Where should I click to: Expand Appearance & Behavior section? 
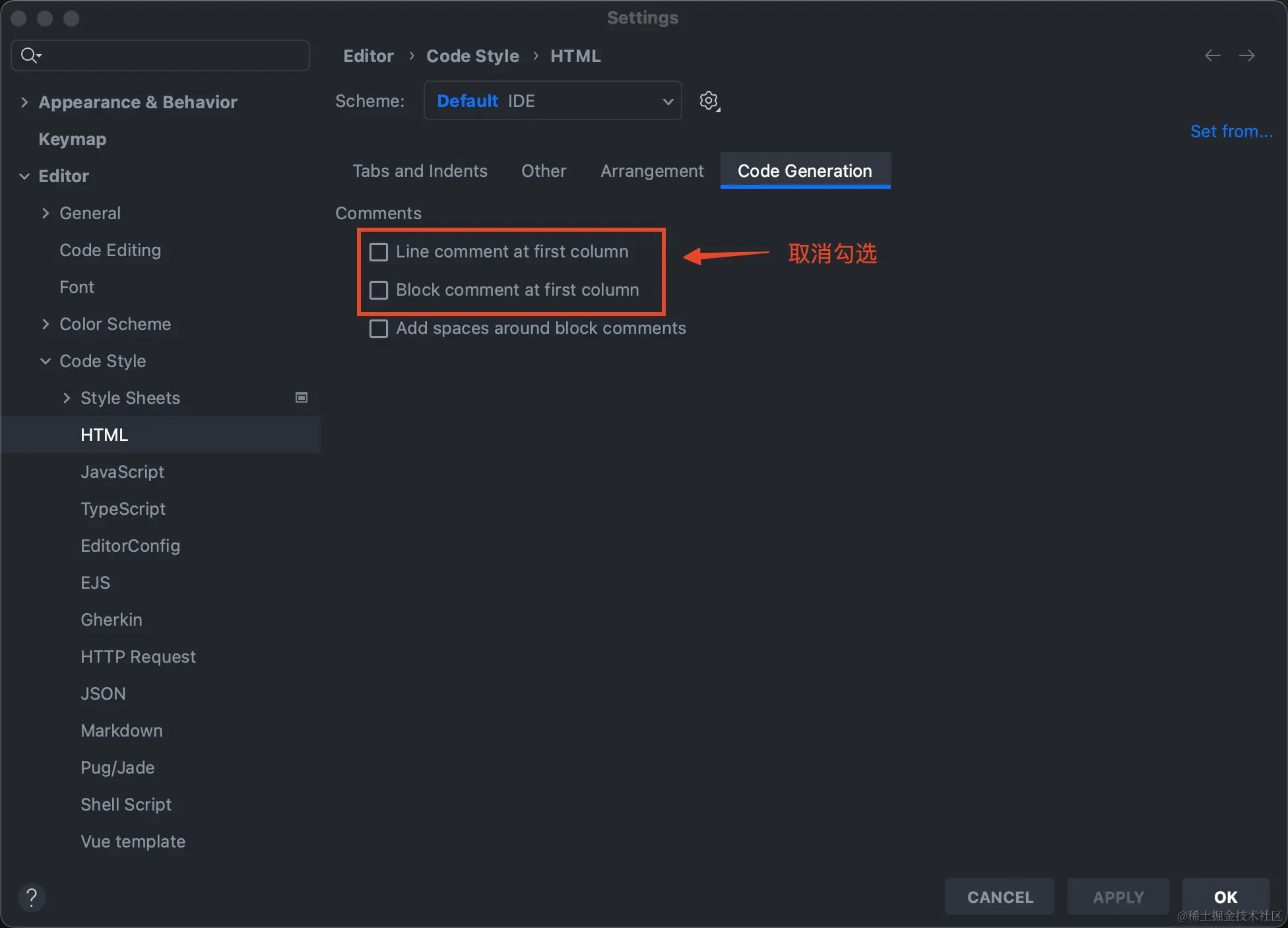tap(24, 102)
